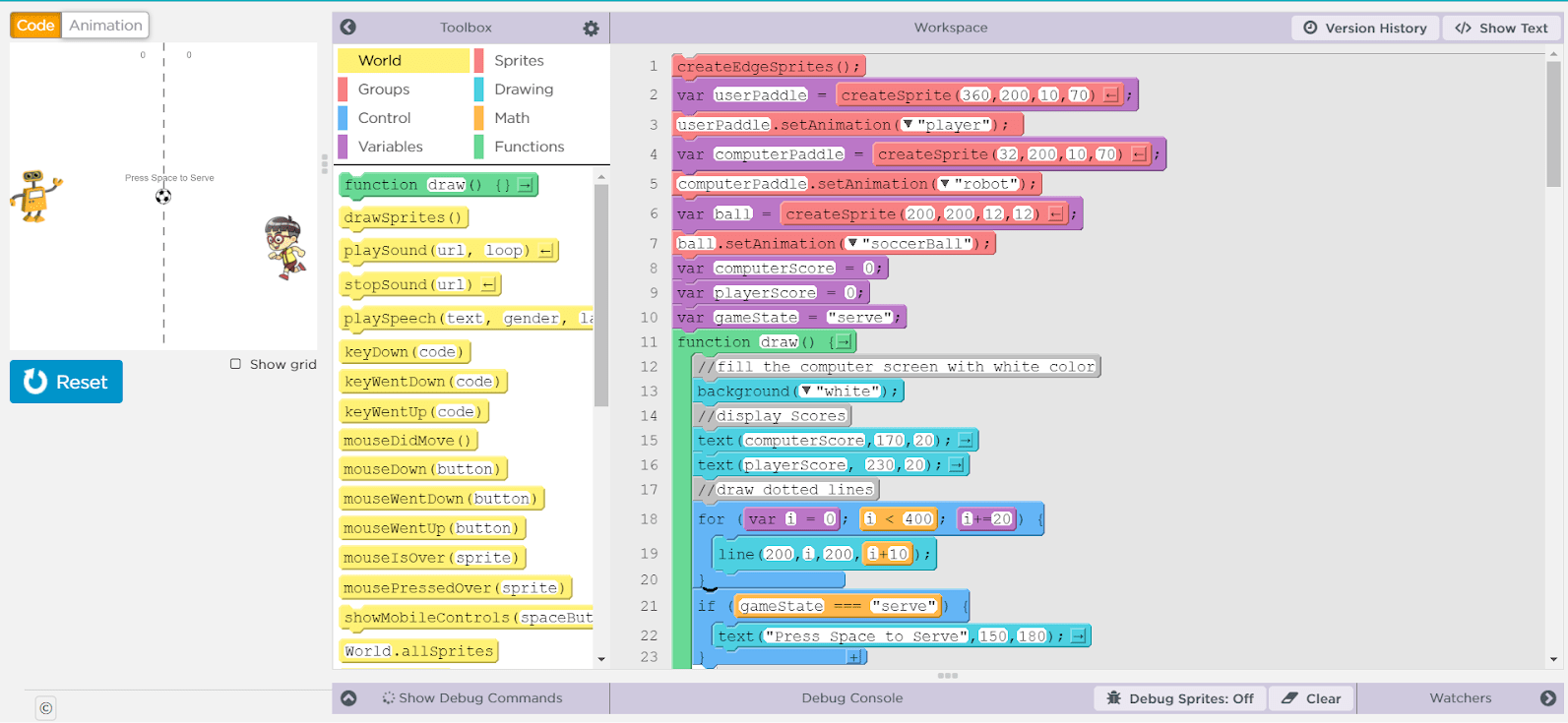Click the parameter arrow on computerPaddle createSprite block
1568x723 pixels.
1140,154
